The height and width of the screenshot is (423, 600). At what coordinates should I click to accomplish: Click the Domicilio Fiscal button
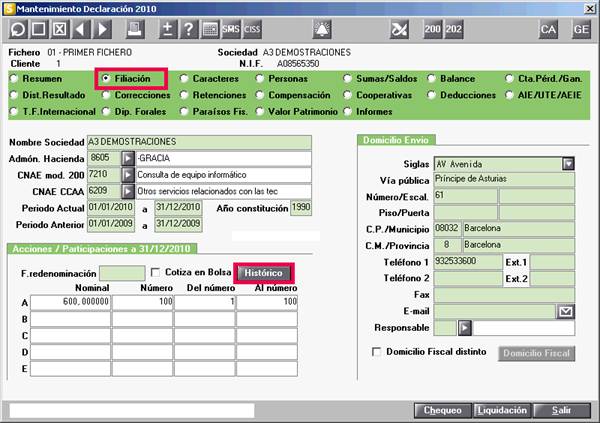(x=536, y=353)
